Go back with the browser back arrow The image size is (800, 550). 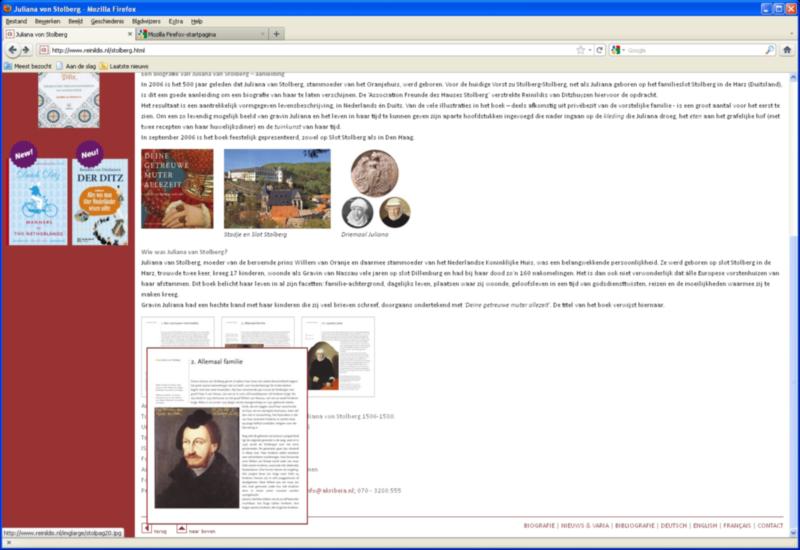pos(13,50)
